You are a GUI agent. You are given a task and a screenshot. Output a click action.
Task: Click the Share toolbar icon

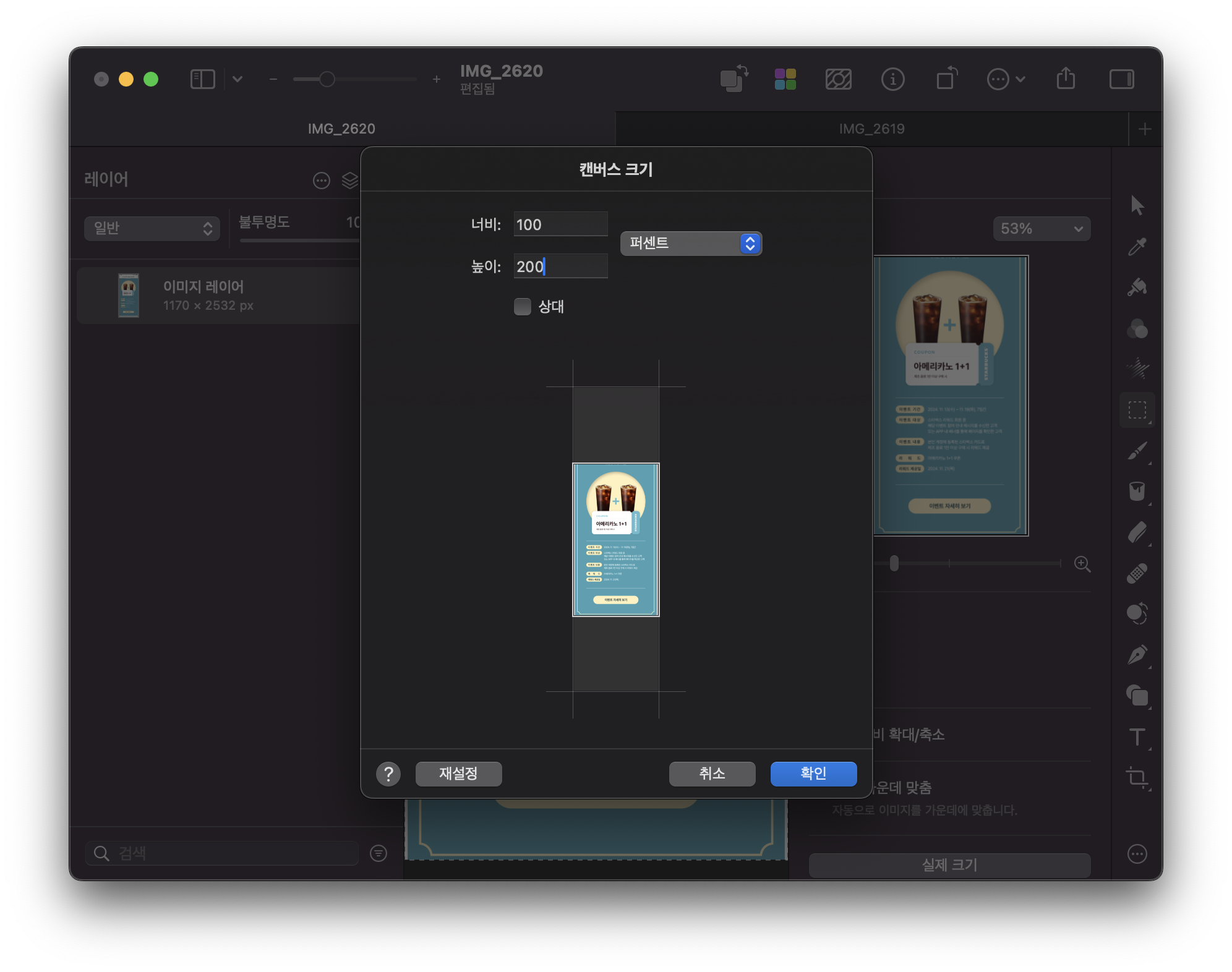tap(1066, 79)
